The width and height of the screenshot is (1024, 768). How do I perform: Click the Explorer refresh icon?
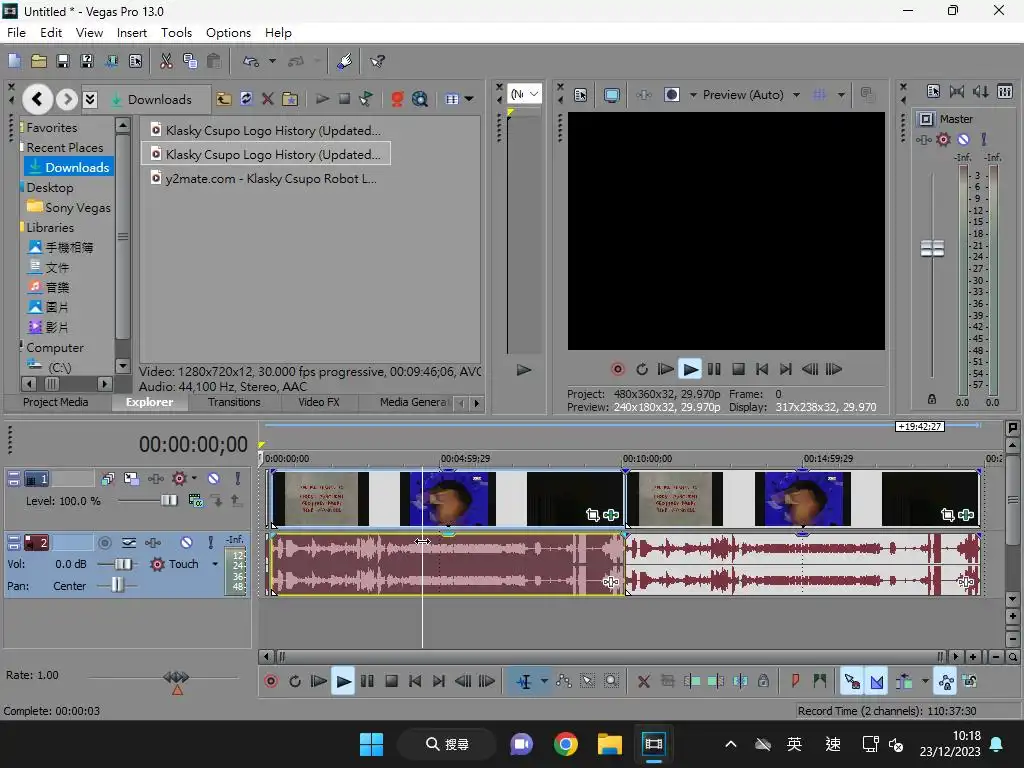246,99
